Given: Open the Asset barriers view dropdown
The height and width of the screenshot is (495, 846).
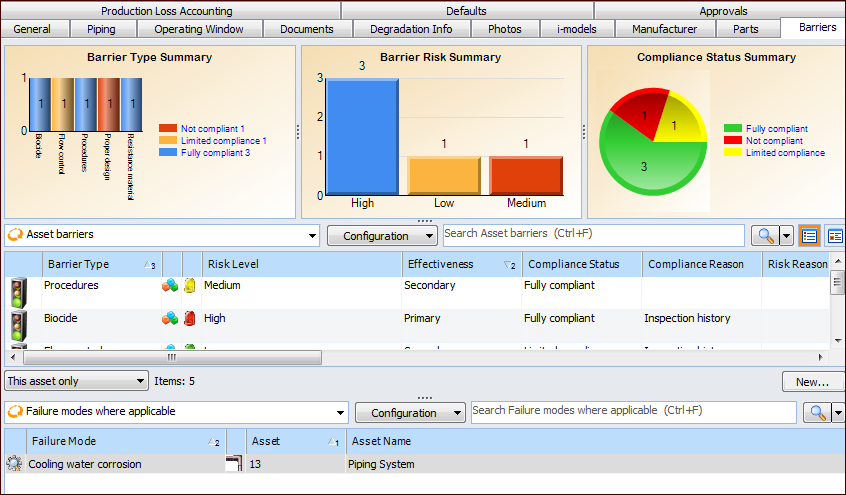Looking at the screenshot, I should 312,236.
